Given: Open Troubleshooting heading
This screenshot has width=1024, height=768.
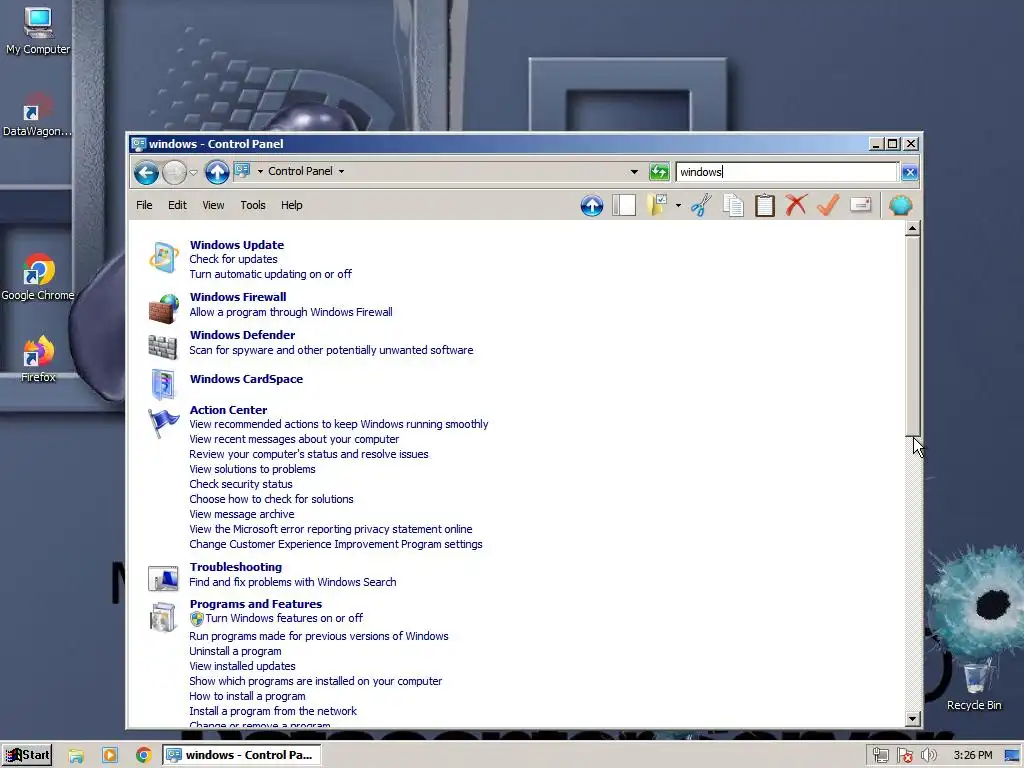Looking at the screenshot, I should tap(236, 567).
